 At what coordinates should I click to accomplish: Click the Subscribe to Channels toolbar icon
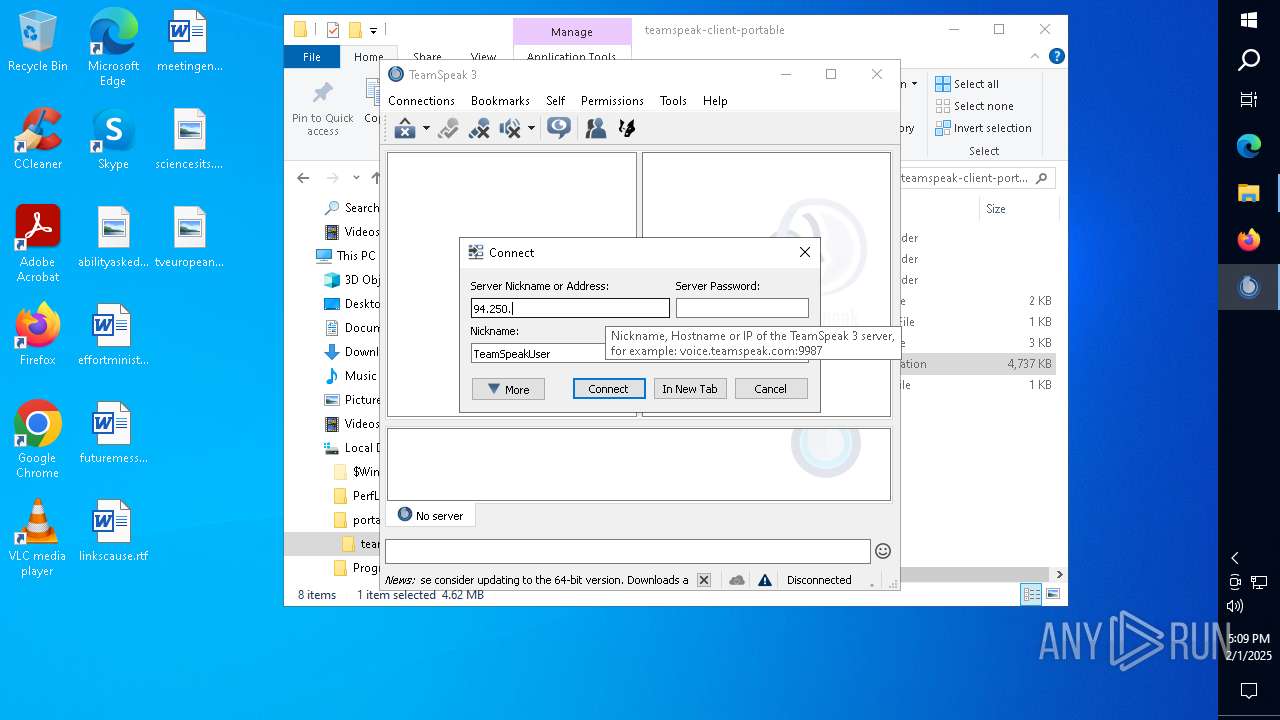tap(559, 128)
